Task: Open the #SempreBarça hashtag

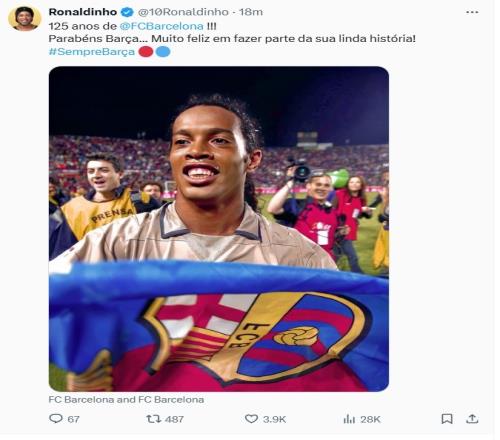Action: (x=92, y=52)
